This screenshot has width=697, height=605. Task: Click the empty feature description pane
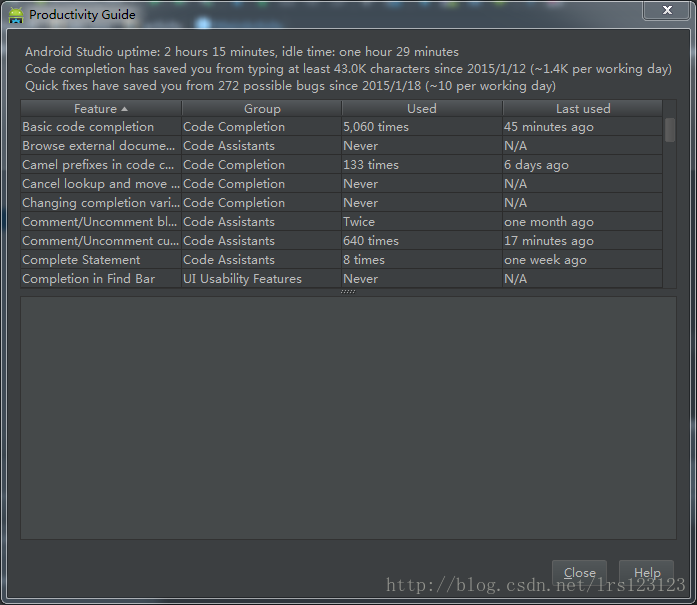pos(348,418)
